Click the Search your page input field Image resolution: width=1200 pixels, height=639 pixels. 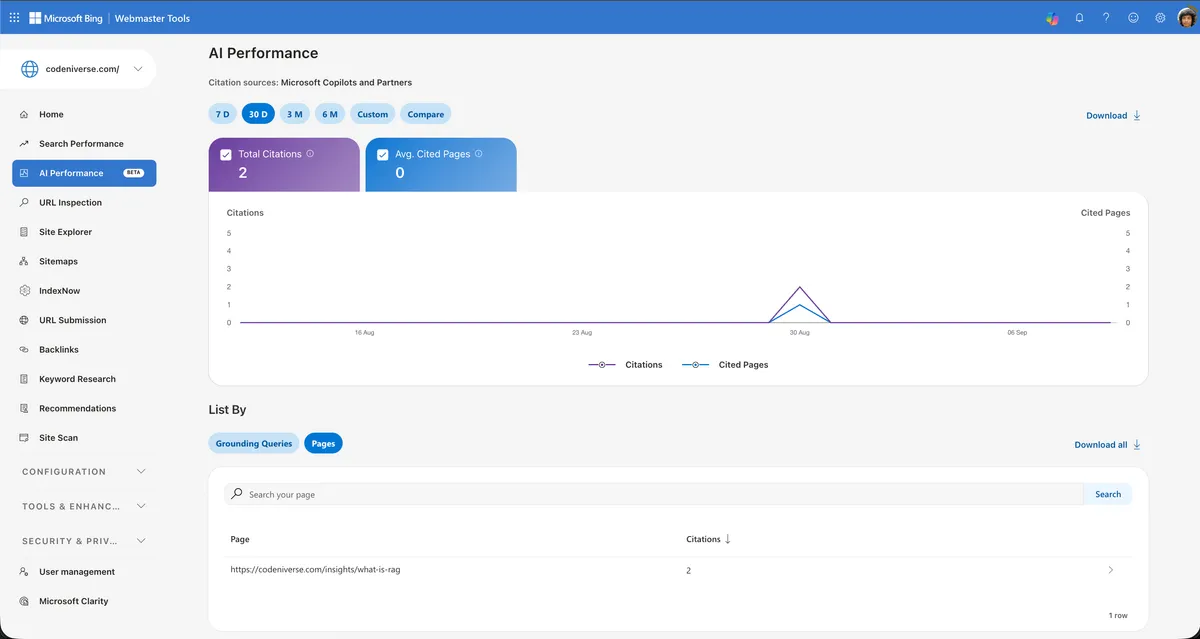pos(655,494)
